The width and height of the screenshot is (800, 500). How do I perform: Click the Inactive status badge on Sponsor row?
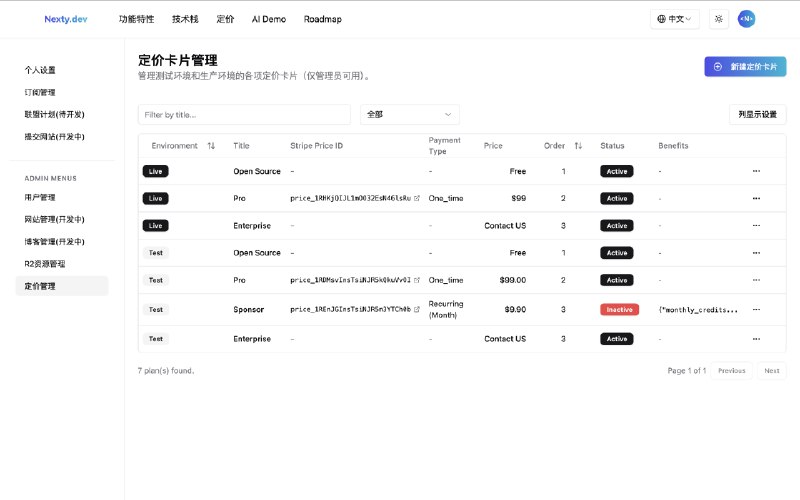coord(619,310)
